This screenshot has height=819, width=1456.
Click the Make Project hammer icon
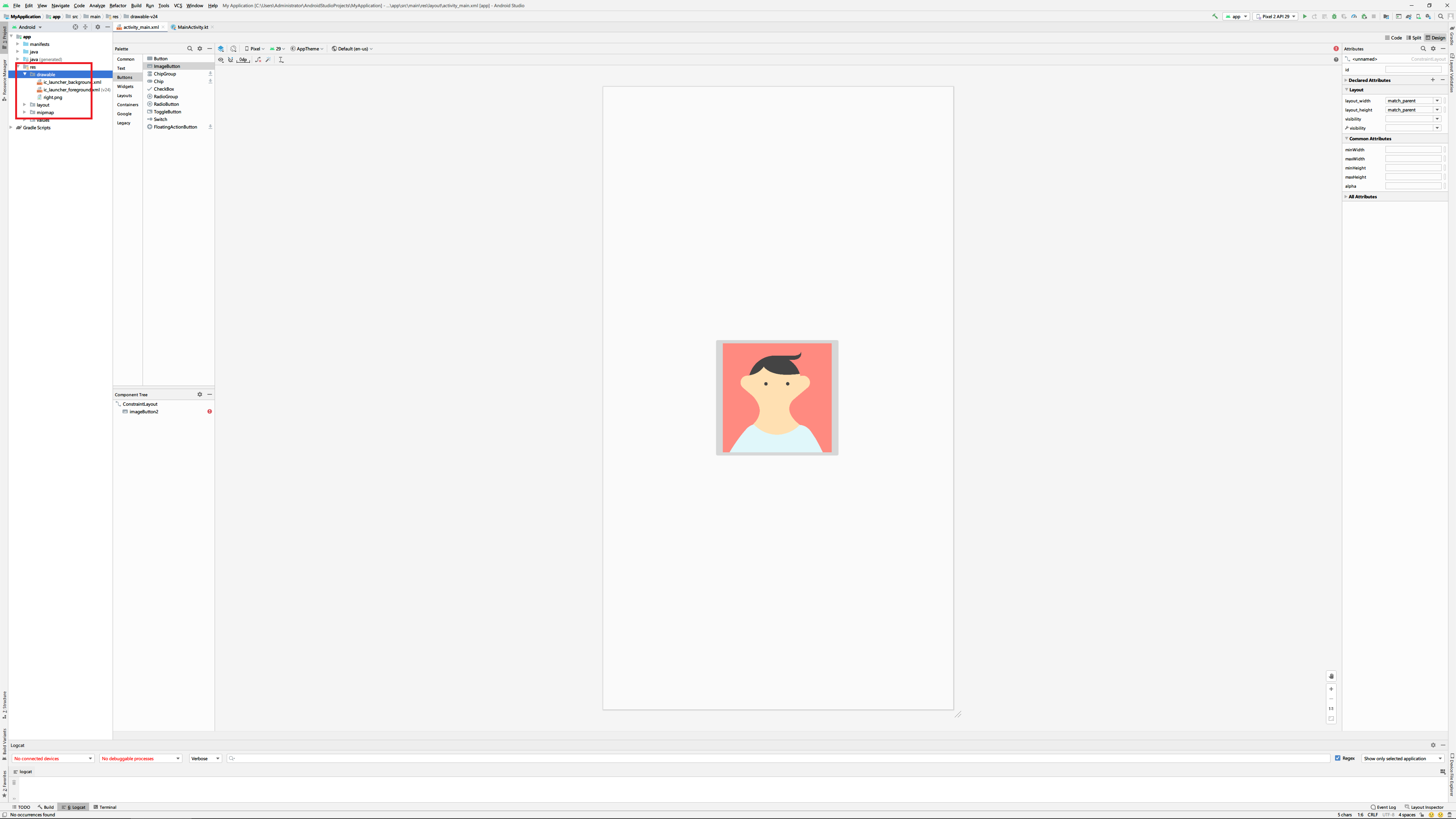[x=1214, y=16]
